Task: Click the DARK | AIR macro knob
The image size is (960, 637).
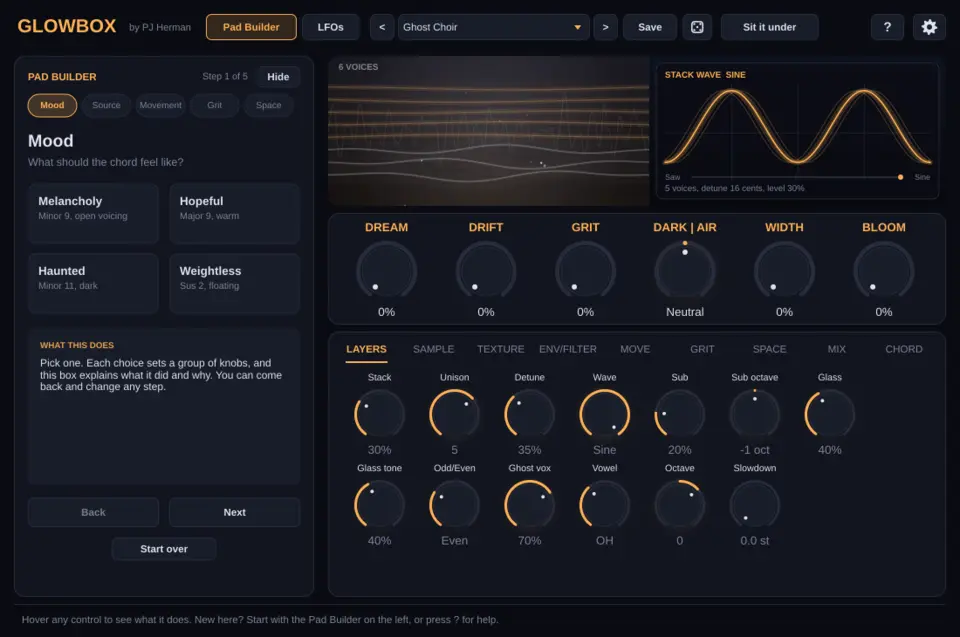Action: pyautogui.click(x=684, y=271)
